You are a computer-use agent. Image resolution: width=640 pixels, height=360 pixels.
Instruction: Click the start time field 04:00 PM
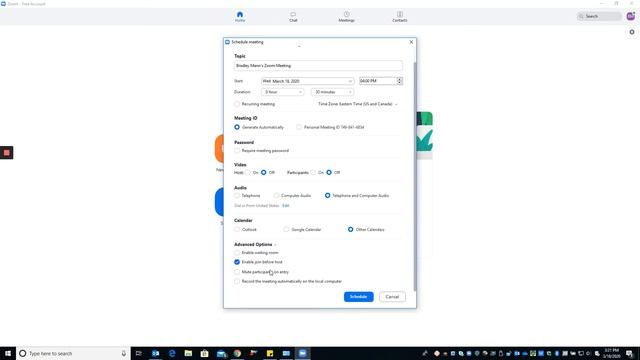(378, 81)
